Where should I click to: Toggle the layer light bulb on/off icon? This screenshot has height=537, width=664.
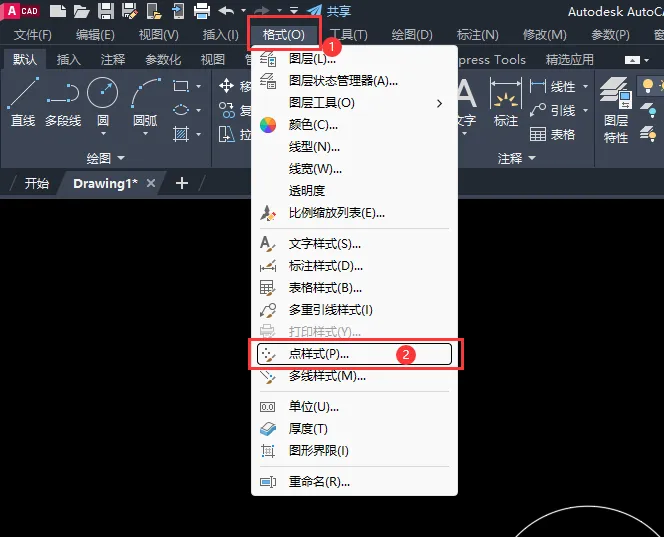coord(647,86)
